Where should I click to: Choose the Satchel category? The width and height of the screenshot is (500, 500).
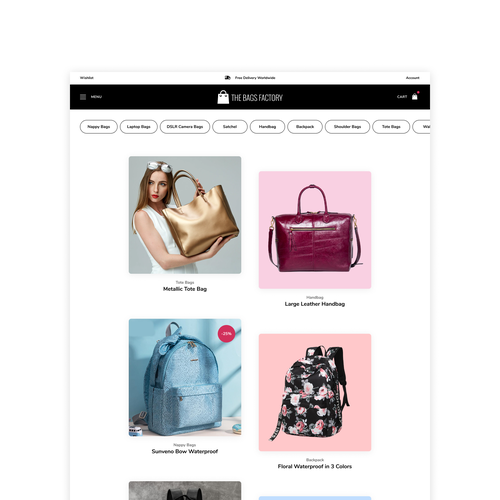click(230, 127)
